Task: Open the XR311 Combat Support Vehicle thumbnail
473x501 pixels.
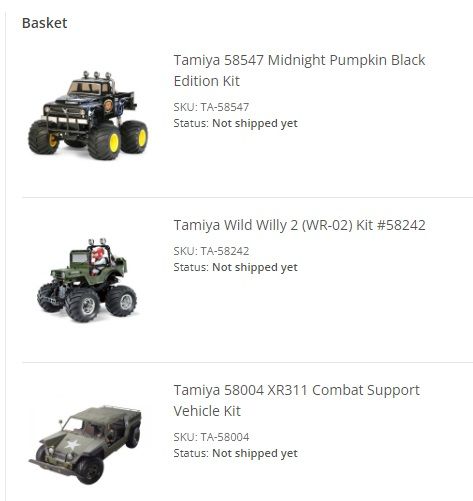Action: click(x=85, y=445)
